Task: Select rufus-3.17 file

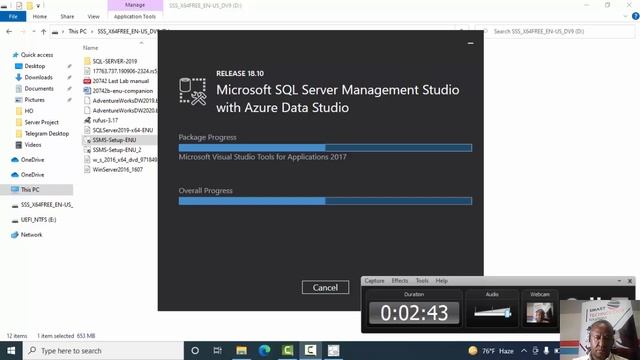Action: click(105, 120)
